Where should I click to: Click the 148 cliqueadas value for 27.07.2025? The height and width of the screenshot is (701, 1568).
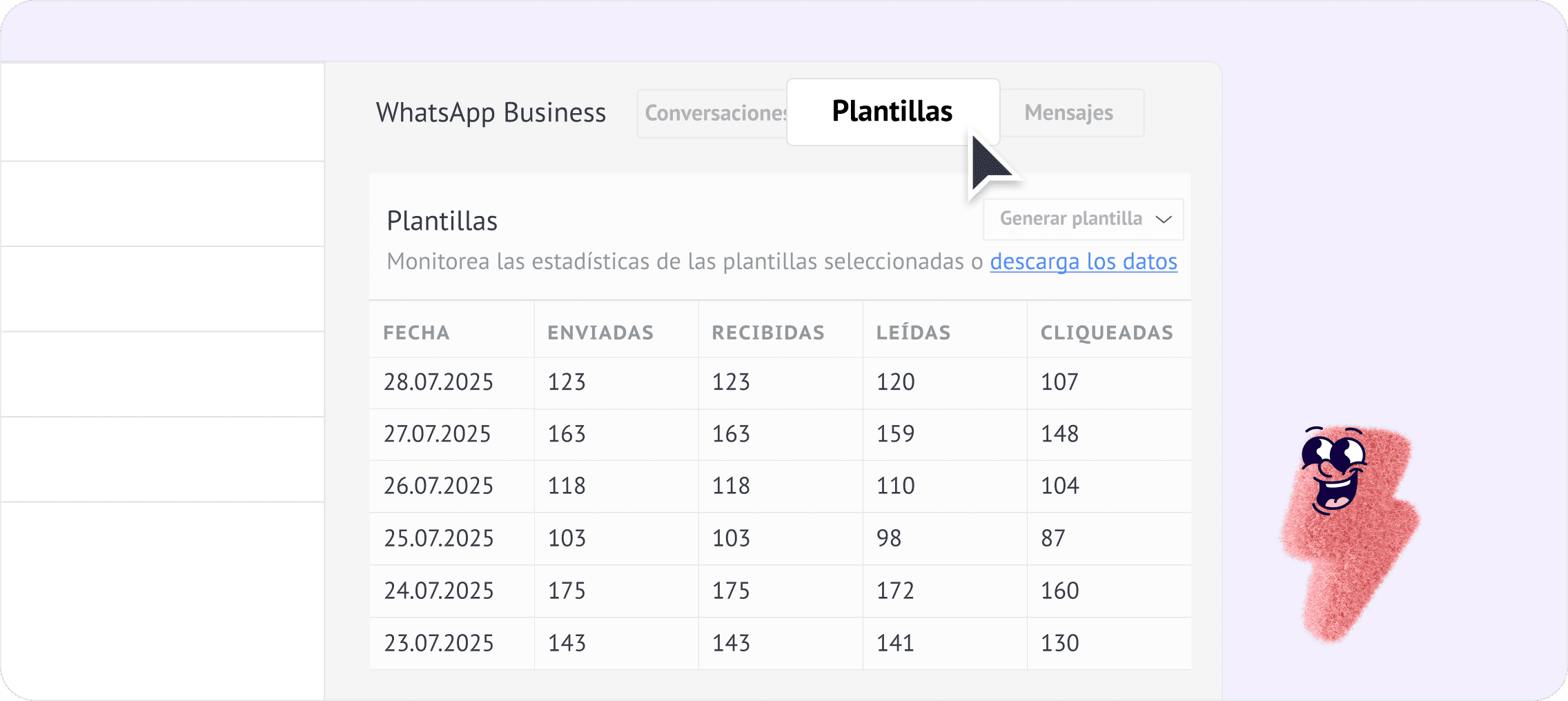coord(1059,434)
